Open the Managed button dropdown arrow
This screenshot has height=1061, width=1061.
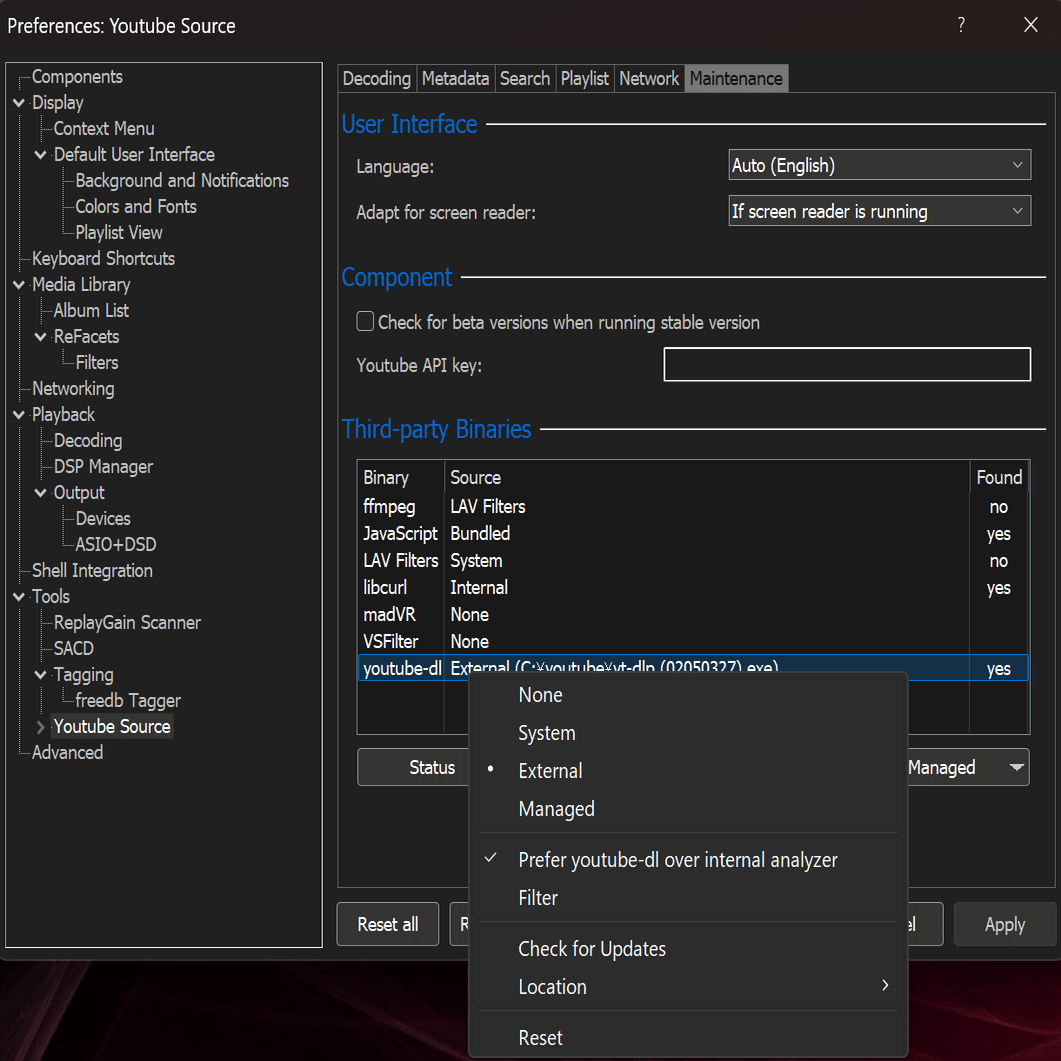1016,767
